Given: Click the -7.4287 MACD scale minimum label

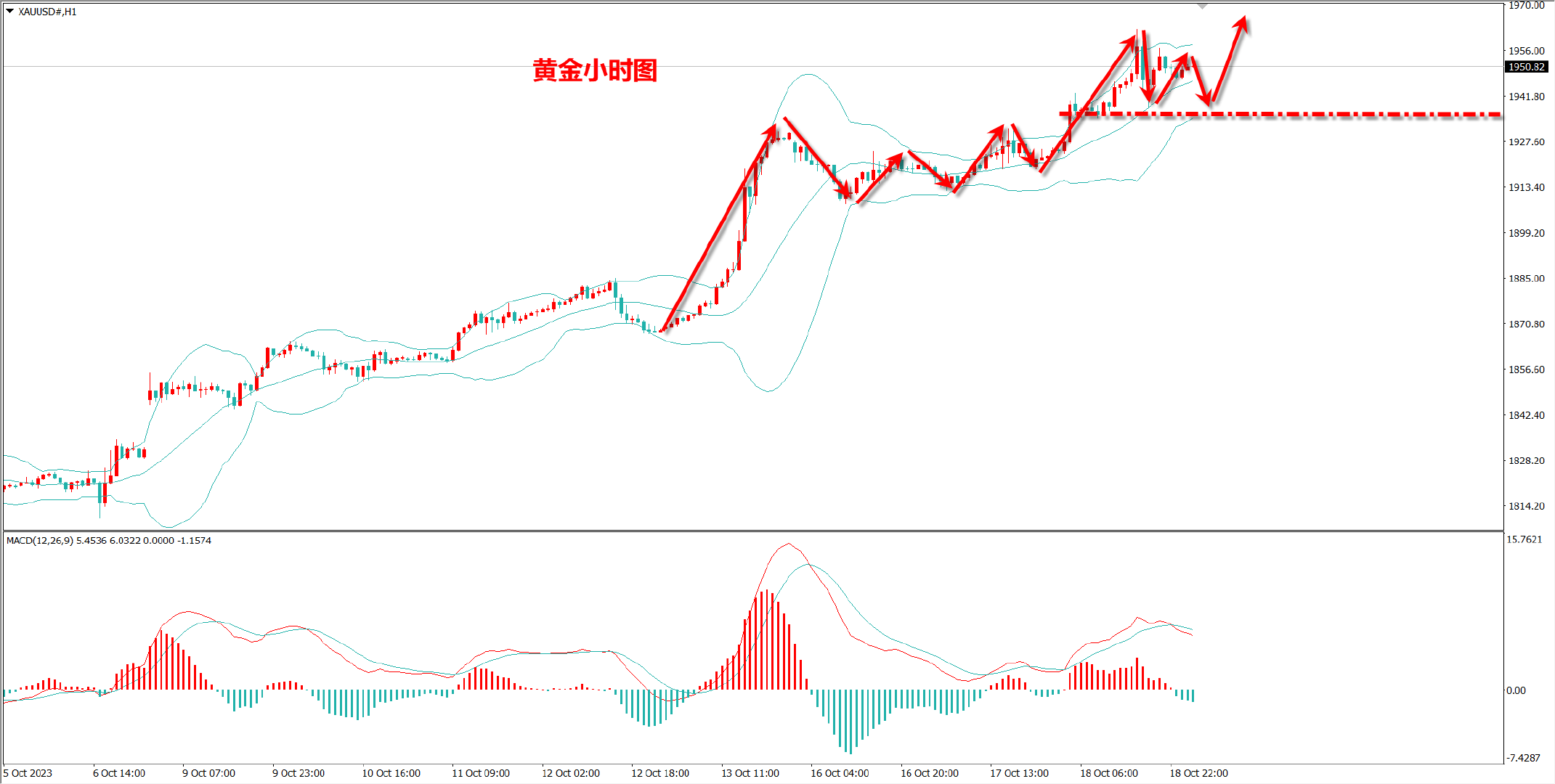Looking at the screenshot, I should click(1523, 758).
